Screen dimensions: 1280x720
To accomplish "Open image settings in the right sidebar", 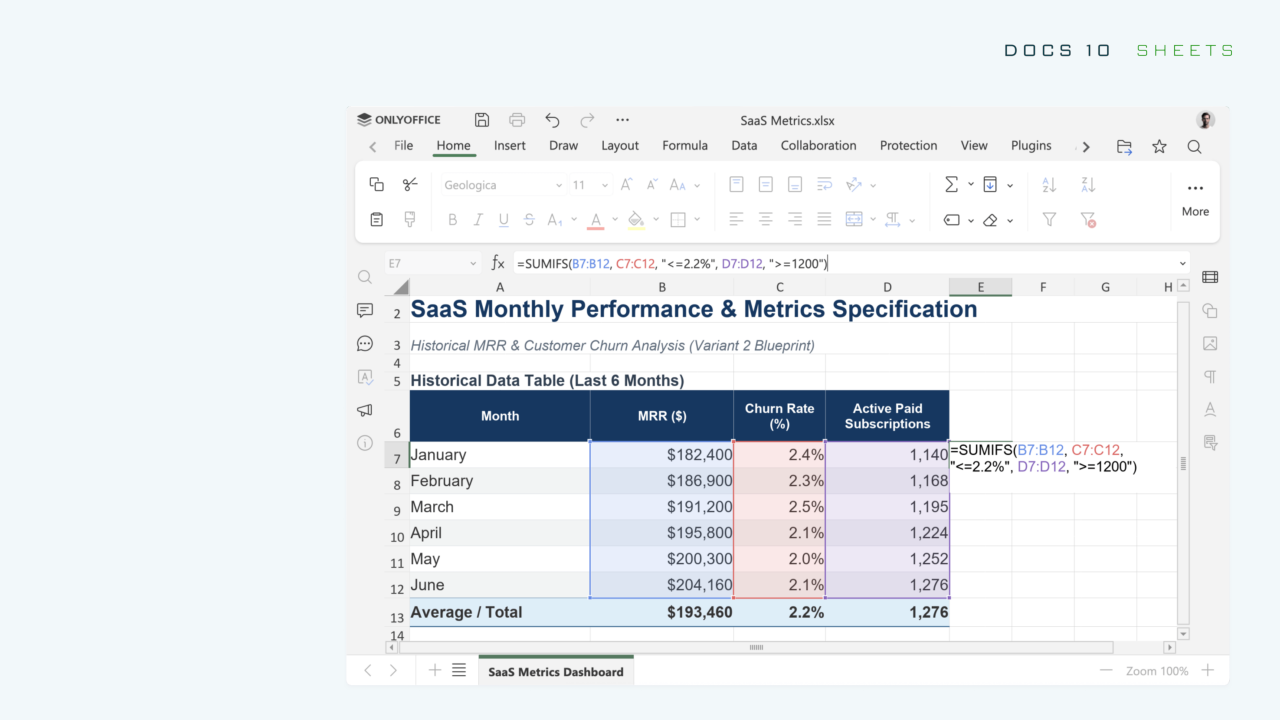I will (x=1210, y=343).
